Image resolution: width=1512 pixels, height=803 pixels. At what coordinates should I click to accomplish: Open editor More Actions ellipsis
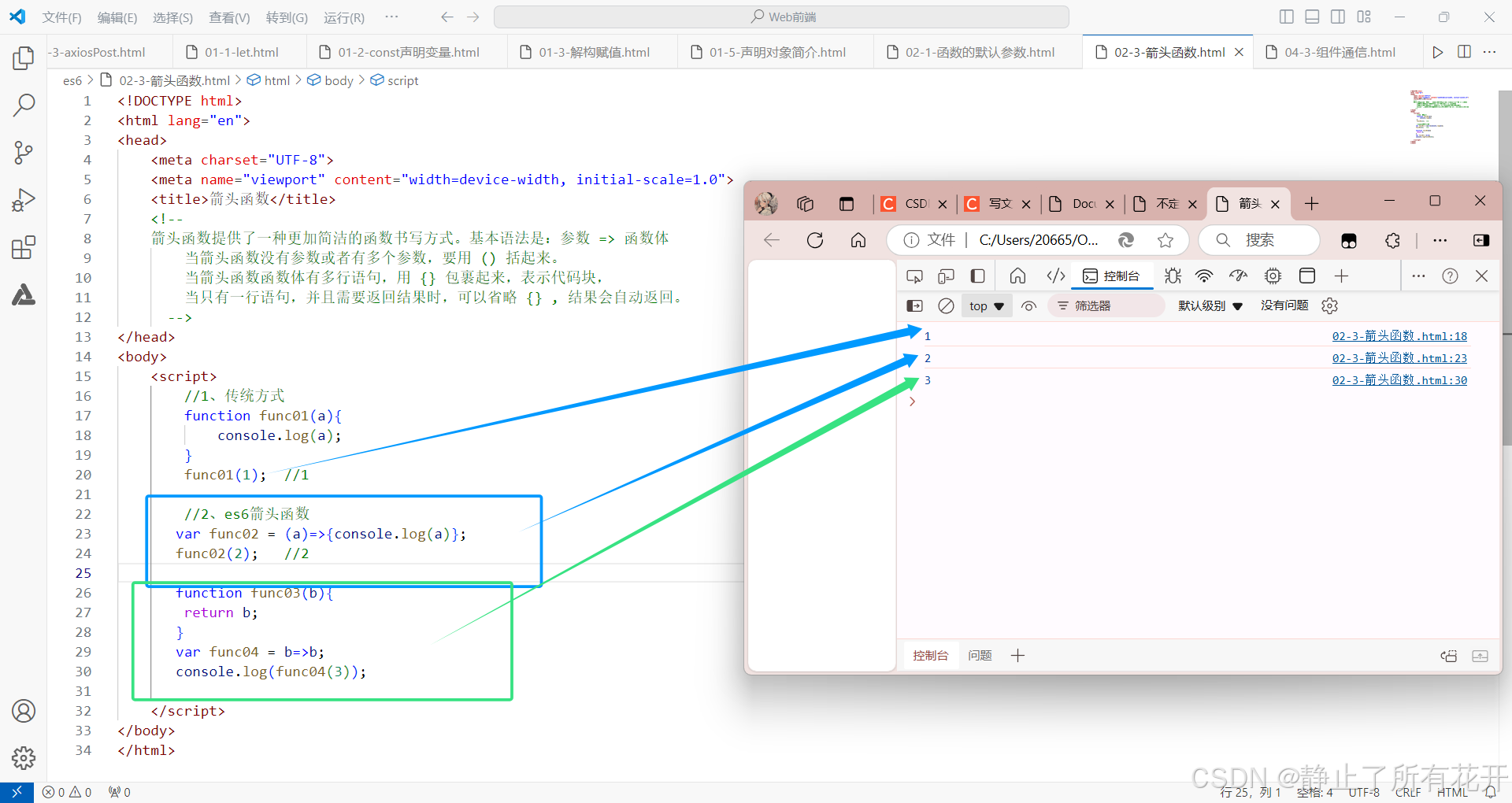coord(1489,52)
